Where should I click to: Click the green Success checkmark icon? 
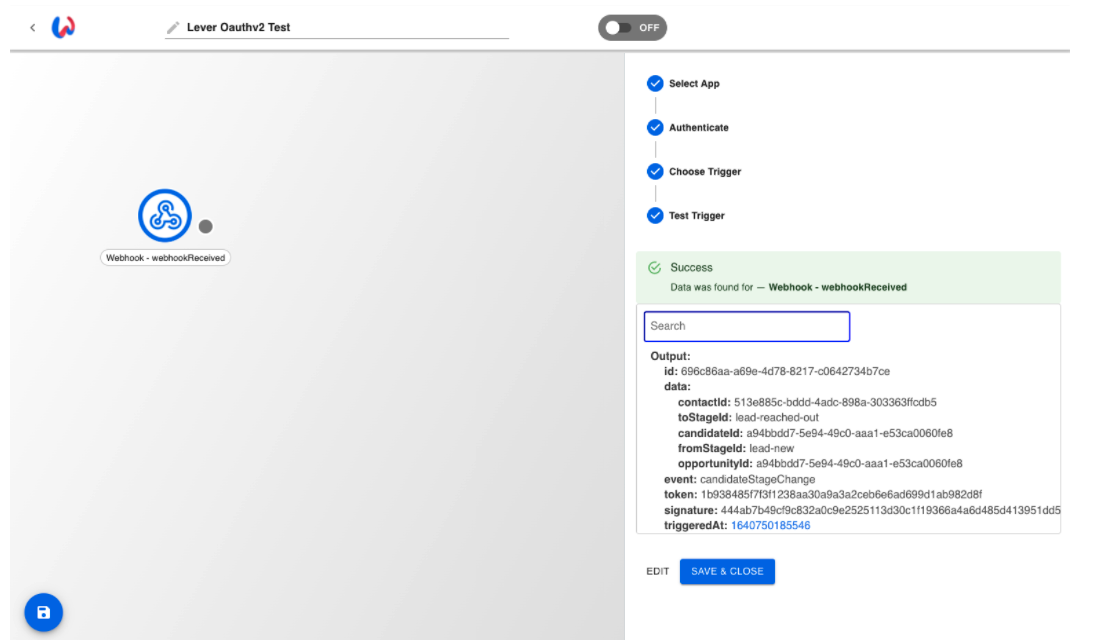(656, 267)
